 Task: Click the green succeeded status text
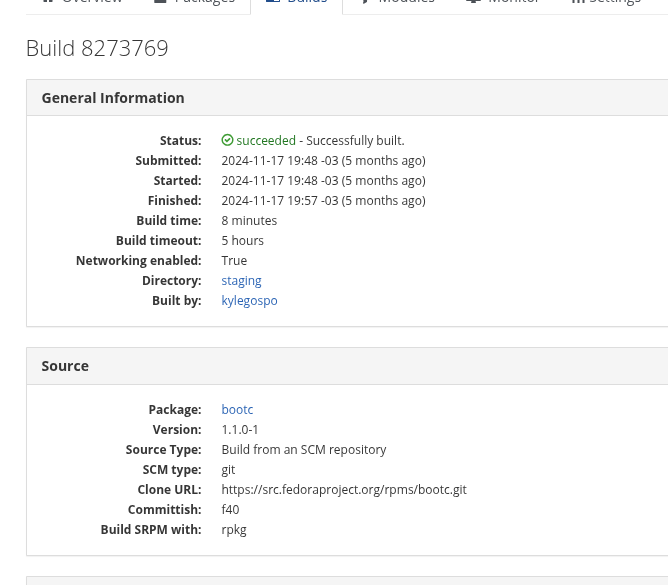pos(266,141)
